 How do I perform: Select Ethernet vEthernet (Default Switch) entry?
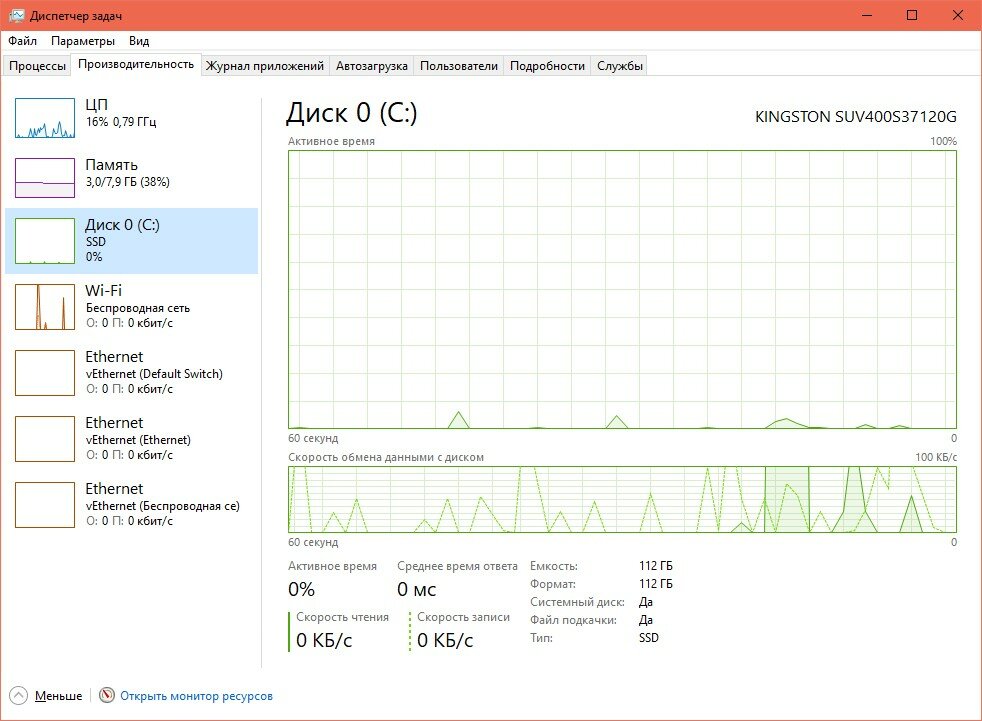(x=132, y=373)
